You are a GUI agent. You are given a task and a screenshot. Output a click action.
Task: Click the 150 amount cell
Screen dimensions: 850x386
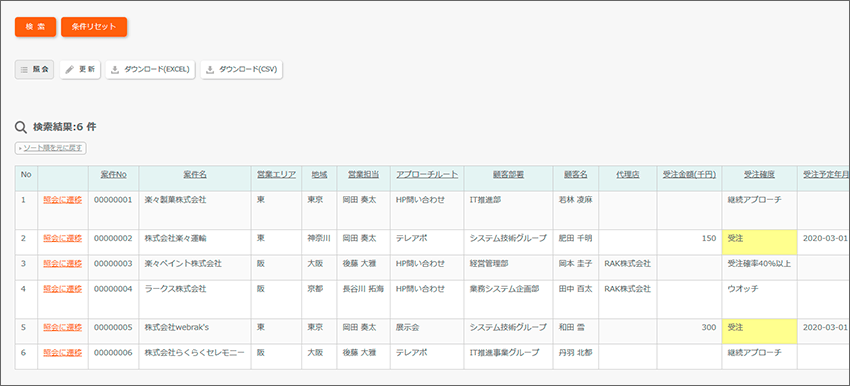(x=689, y=242)
